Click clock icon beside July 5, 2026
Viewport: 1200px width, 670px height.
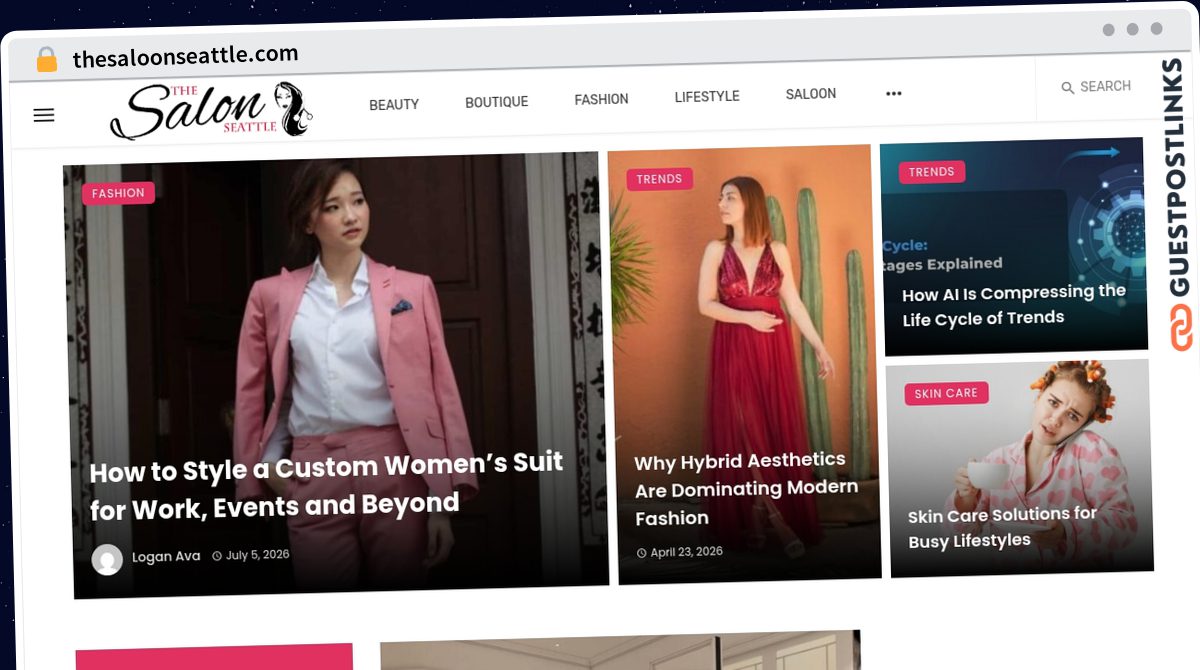[217, 556]
